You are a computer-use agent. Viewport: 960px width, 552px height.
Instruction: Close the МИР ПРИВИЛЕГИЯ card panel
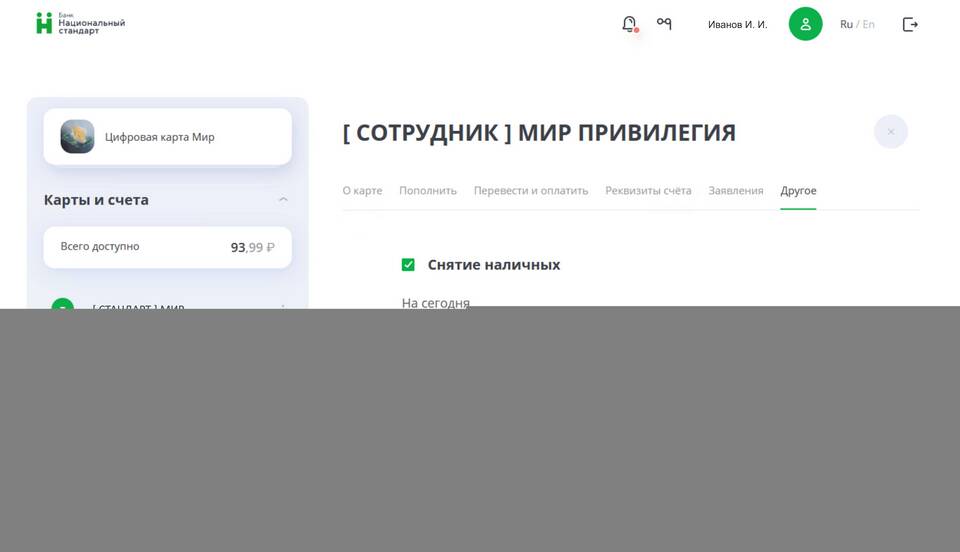[891, 132]
